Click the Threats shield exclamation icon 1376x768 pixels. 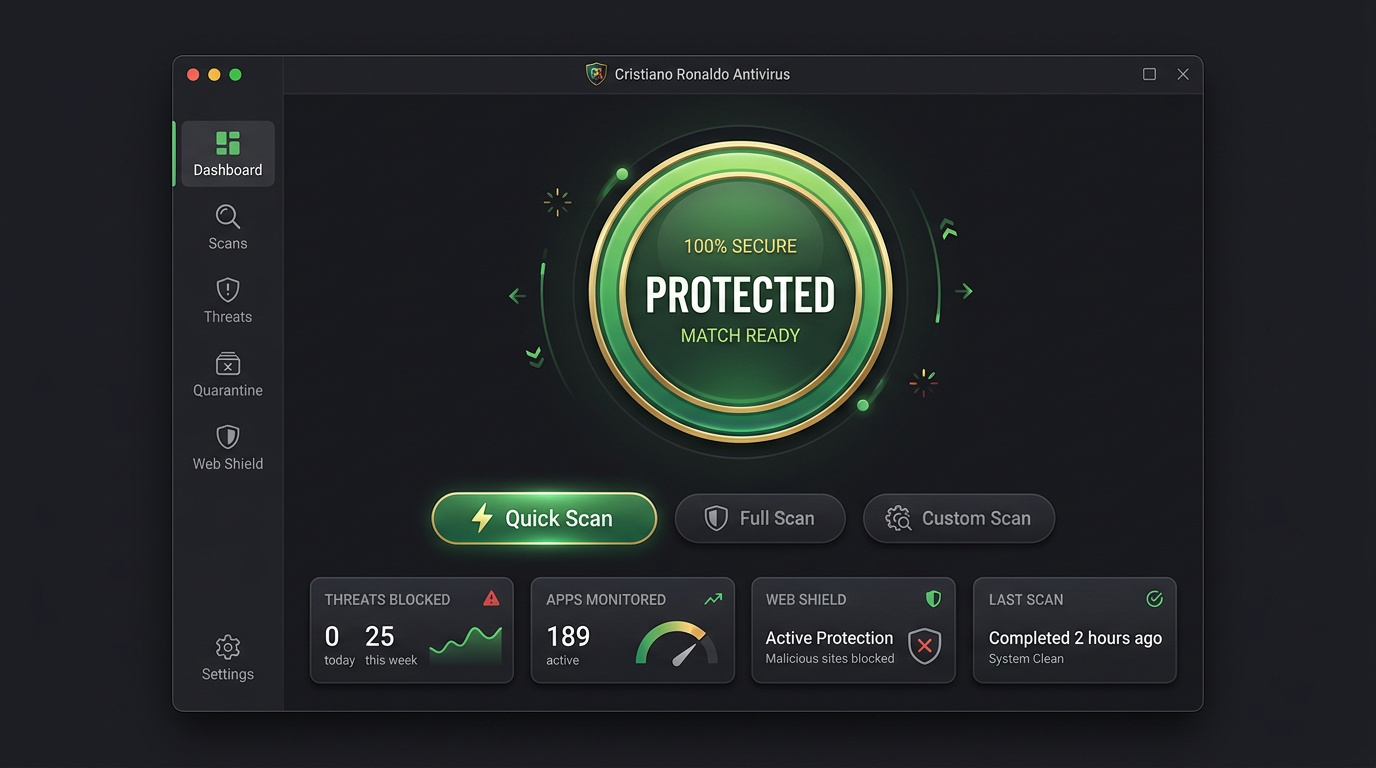[x=228, y=290]
